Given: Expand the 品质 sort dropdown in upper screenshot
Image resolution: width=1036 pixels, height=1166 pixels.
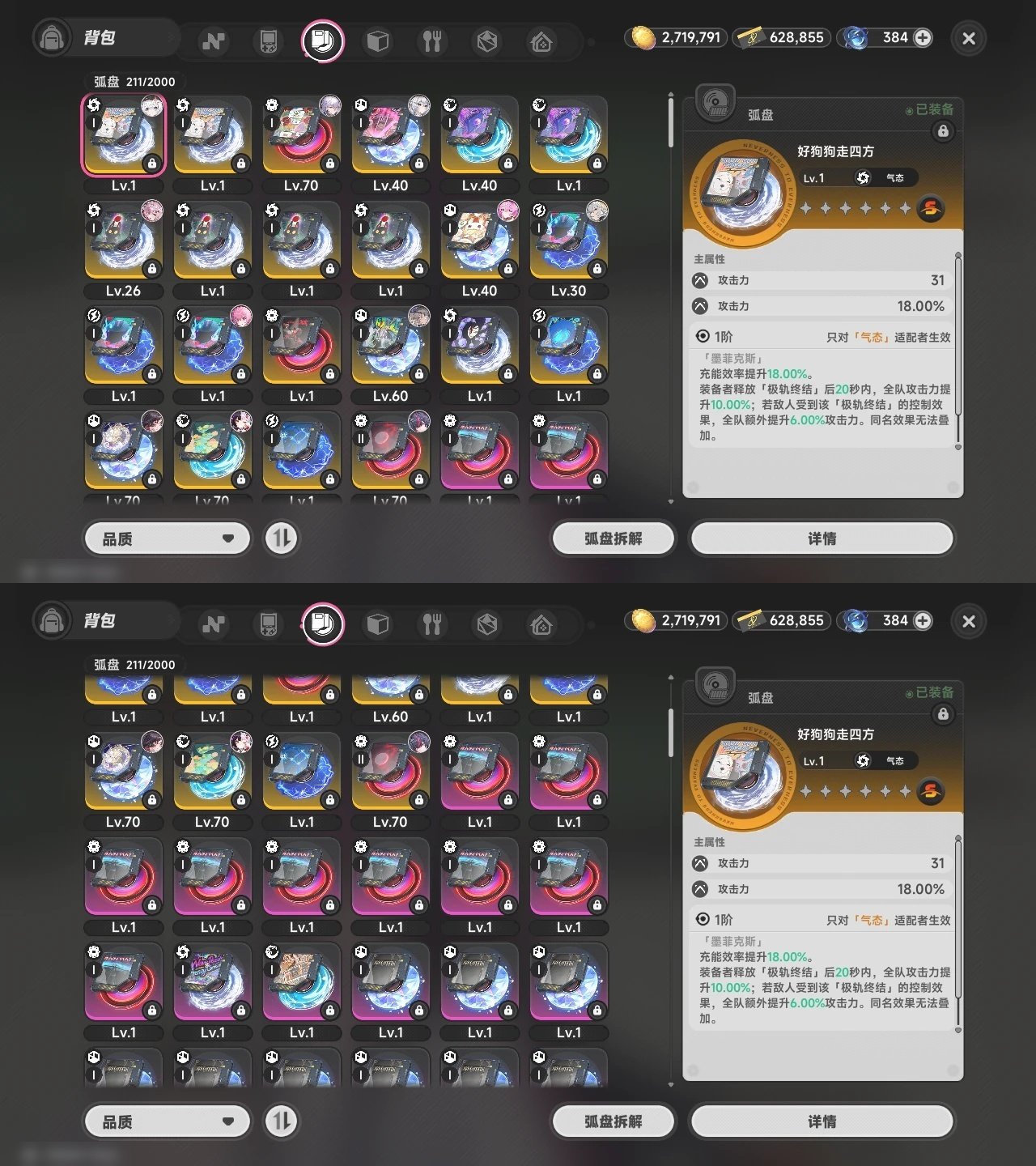Looking at the screenshot, I should [x=168, y=538].
